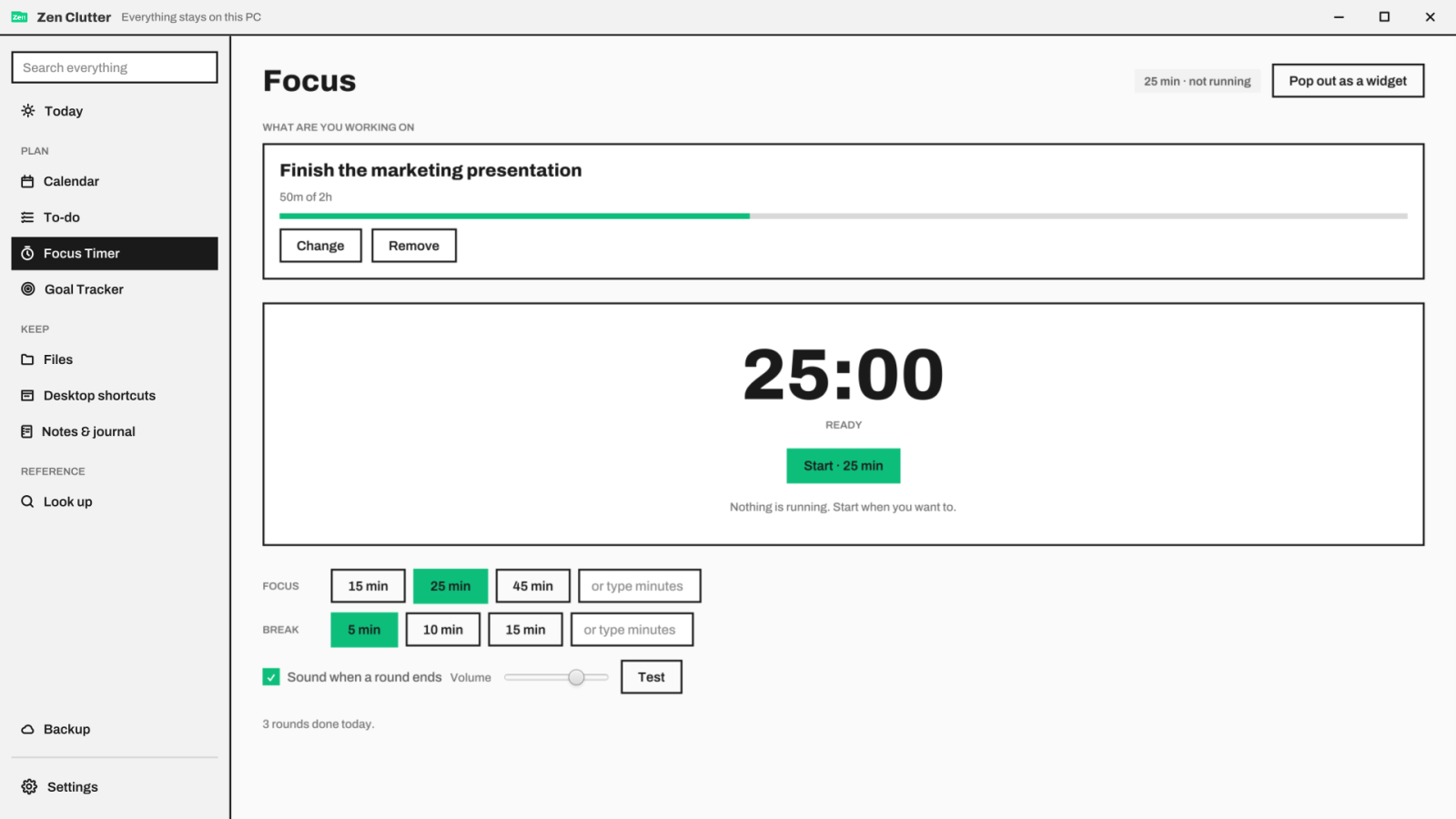Open the Files label
Image resolution: width=1456 pixels, height=819 pixels.
[58, 359]
